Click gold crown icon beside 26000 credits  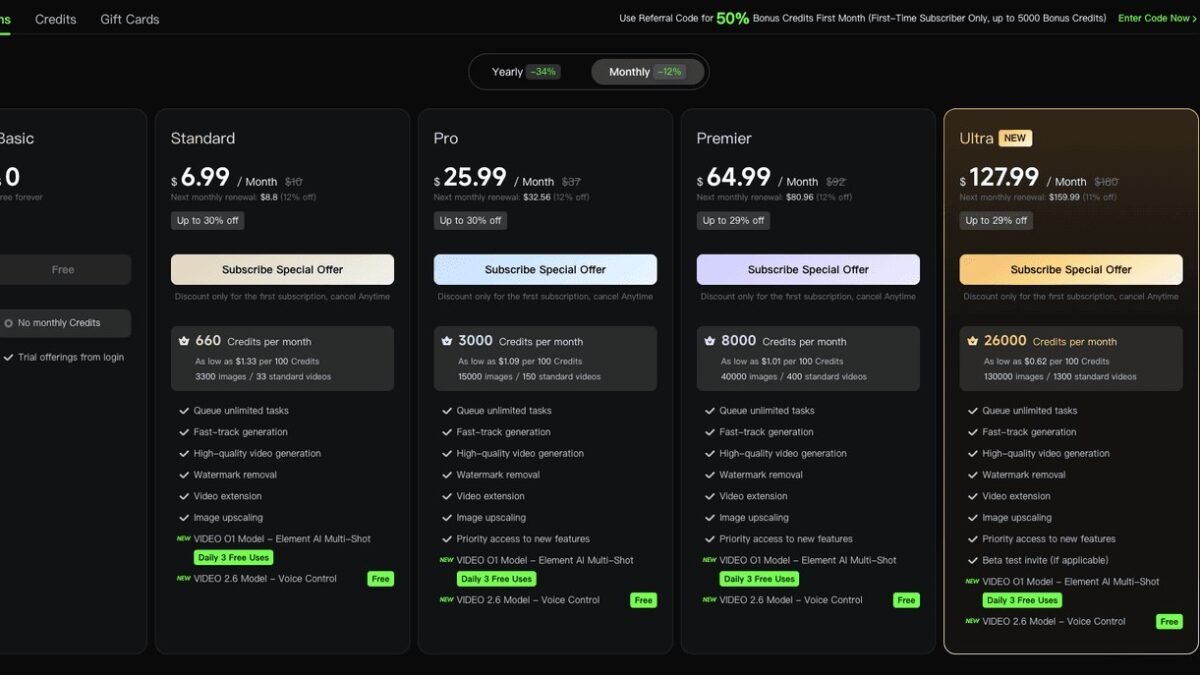[x=973, y=341]
